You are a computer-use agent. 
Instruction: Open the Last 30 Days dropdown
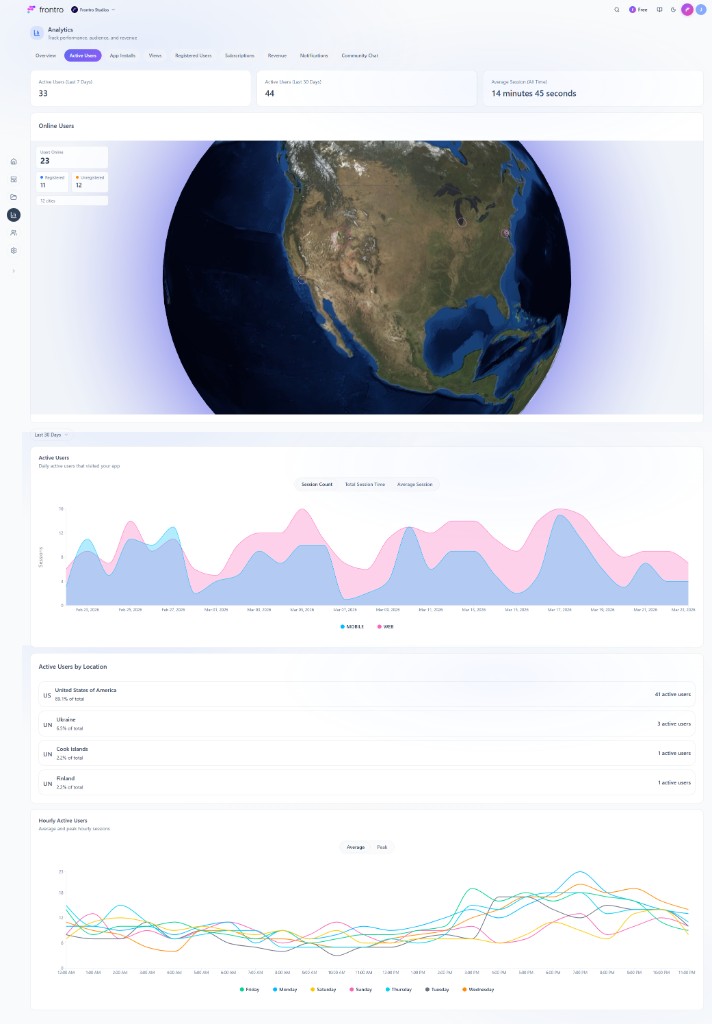[51, 435]
